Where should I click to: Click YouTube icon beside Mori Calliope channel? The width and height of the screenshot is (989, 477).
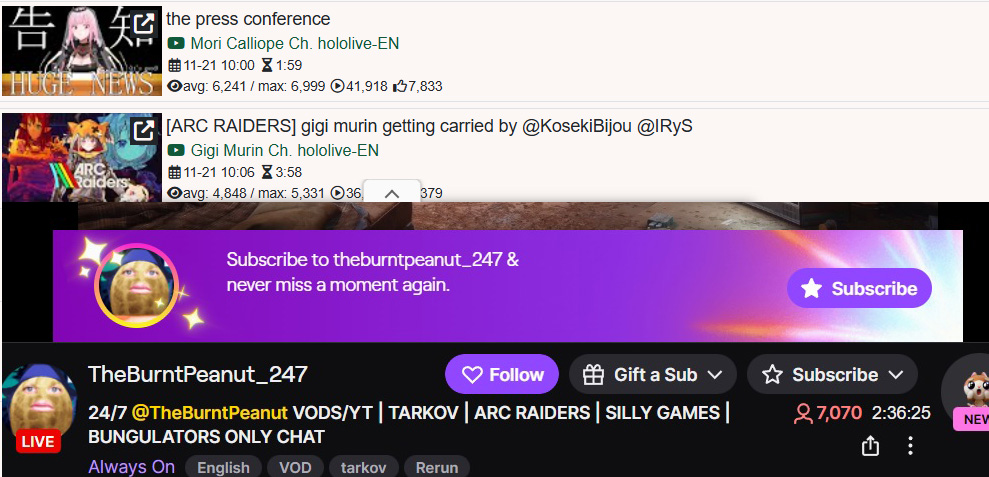coord(176,44)
